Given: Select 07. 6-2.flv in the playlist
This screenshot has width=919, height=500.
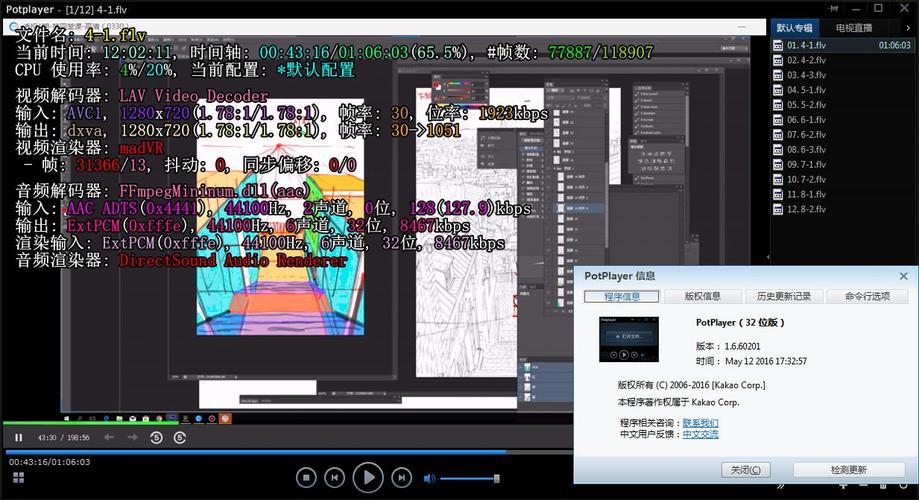Looking at the screenshot, I should coord(842,134).
